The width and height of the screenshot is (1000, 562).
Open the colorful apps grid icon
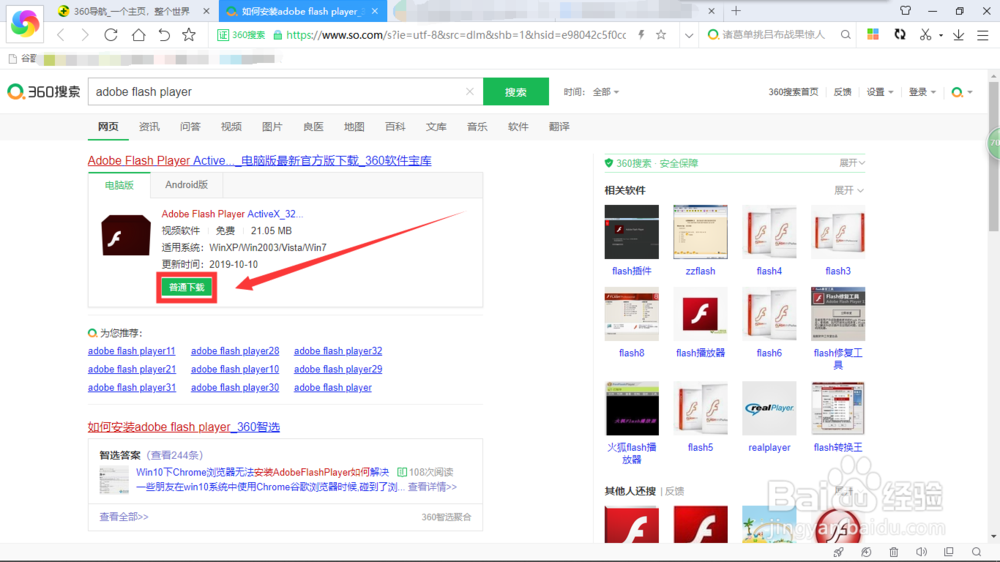tap(873, 35)
